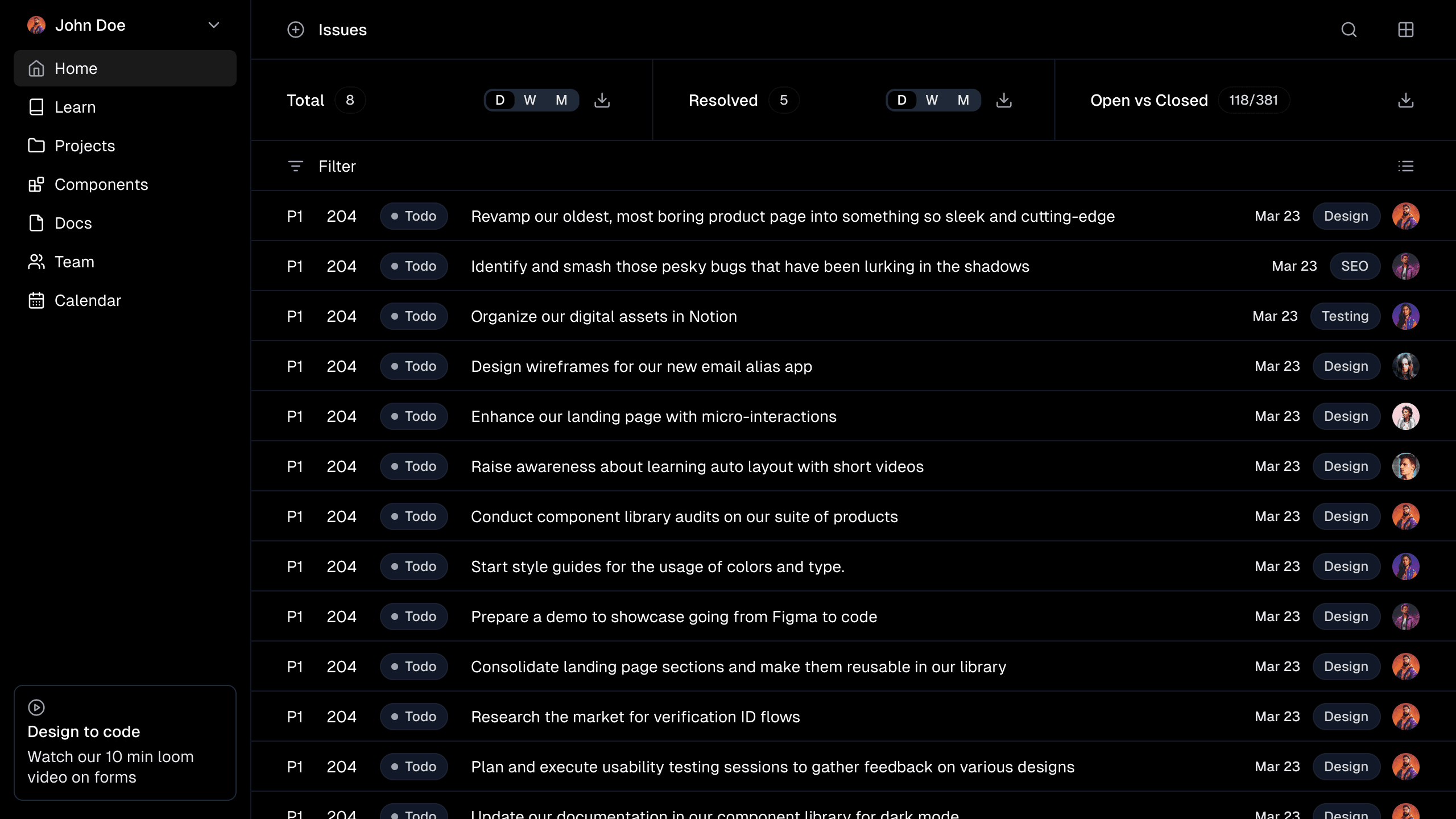
Task: Click the list view icon in the filter row
Action: pyautogui.click(x=1405, y=166)
